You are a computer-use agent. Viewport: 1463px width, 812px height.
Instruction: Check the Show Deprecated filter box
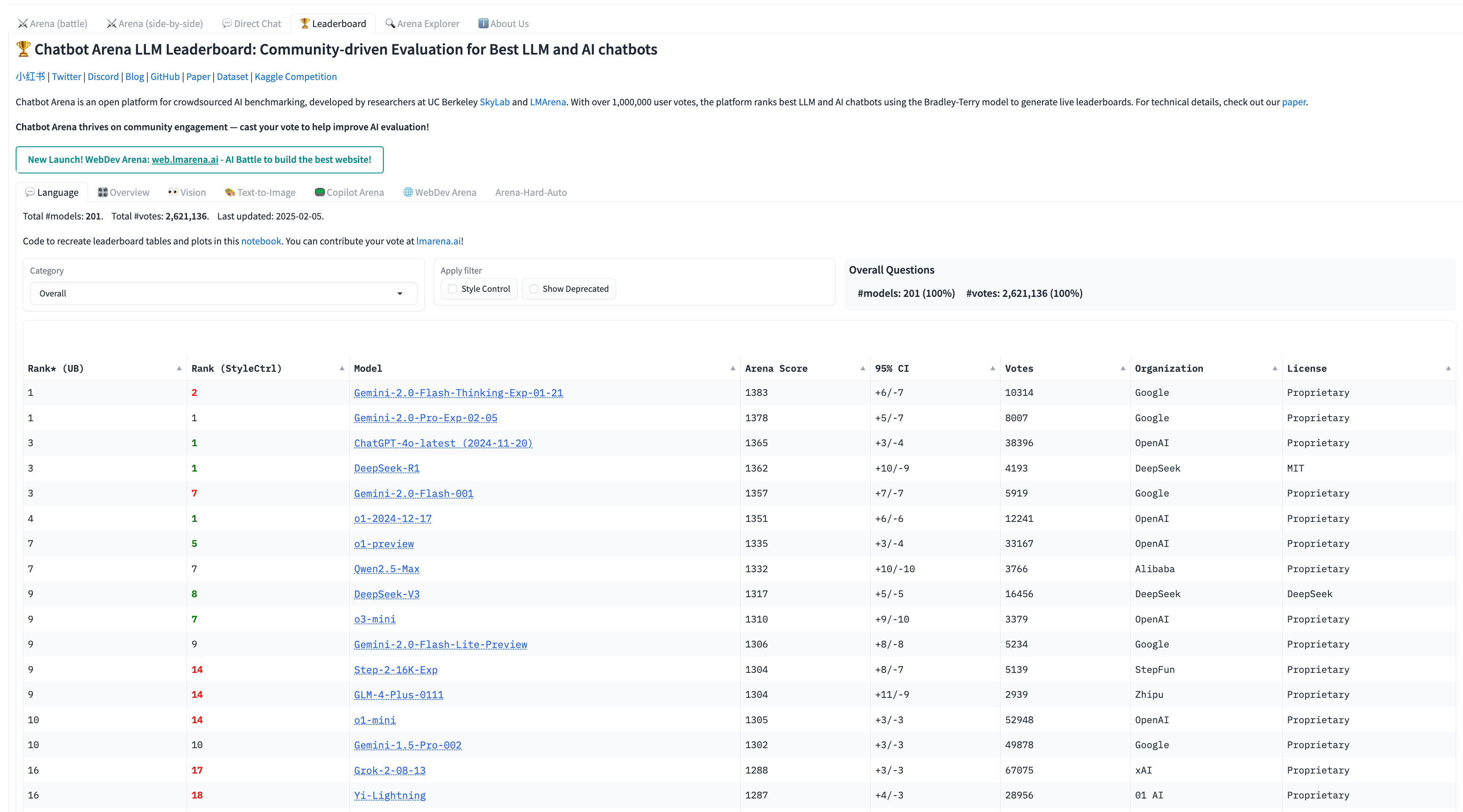(x=533, y=288)
